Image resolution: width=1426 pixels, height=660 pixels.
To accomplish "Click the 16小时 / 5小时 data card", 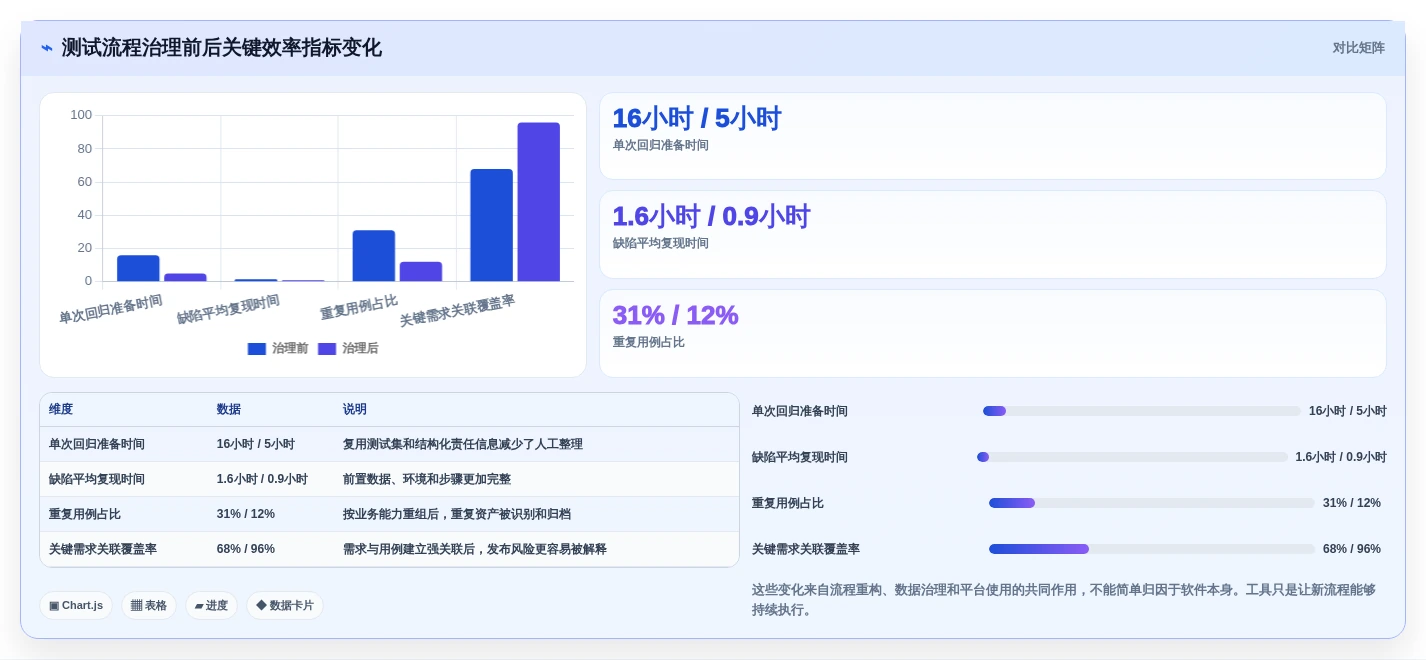I will click(x=993, y=136).
